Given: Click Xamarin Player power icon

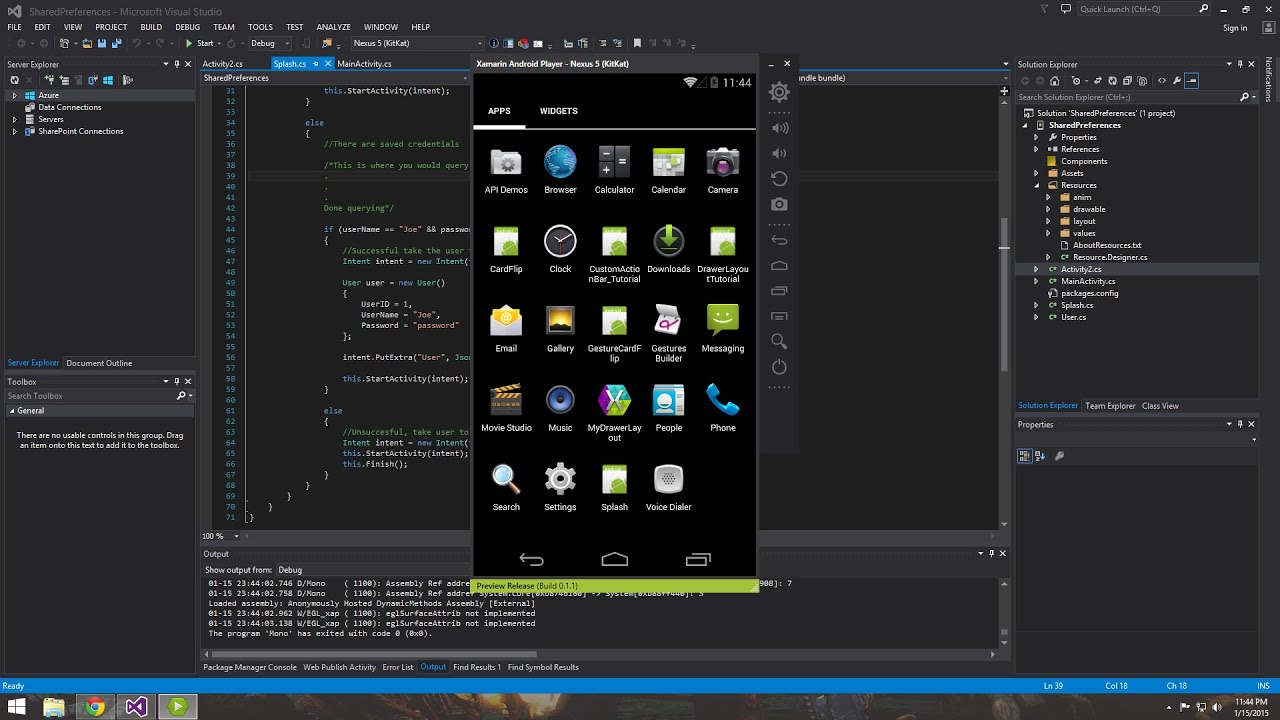Looking at the screenshot, I should (779, 367).
